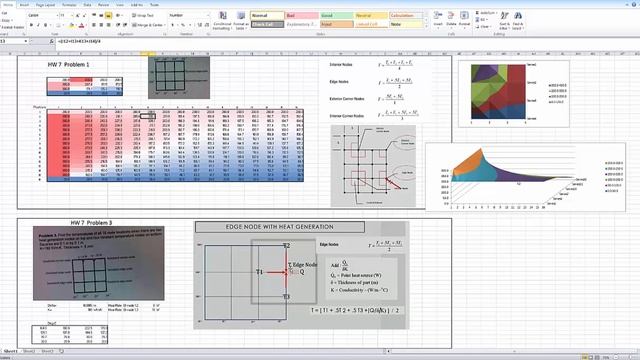Apply the Calculation cell style
Screen dimensions: 640x360
coord(406,16)
